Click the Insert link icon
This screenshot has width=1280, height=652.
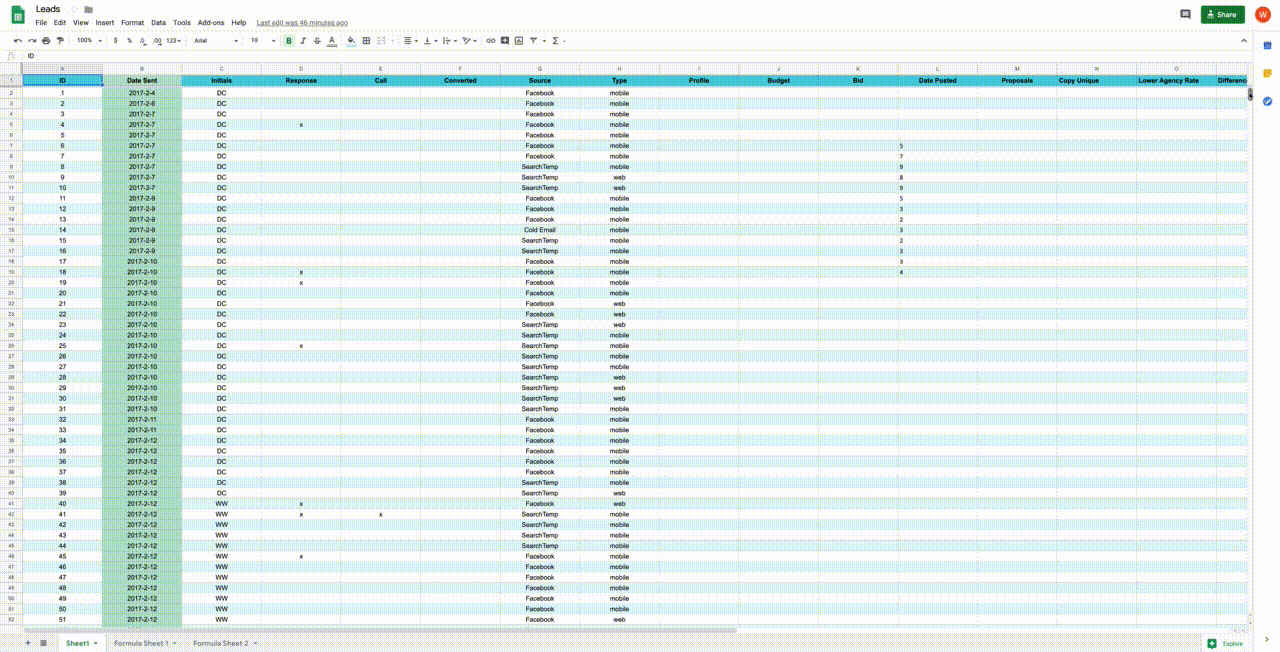click(490, 41)
